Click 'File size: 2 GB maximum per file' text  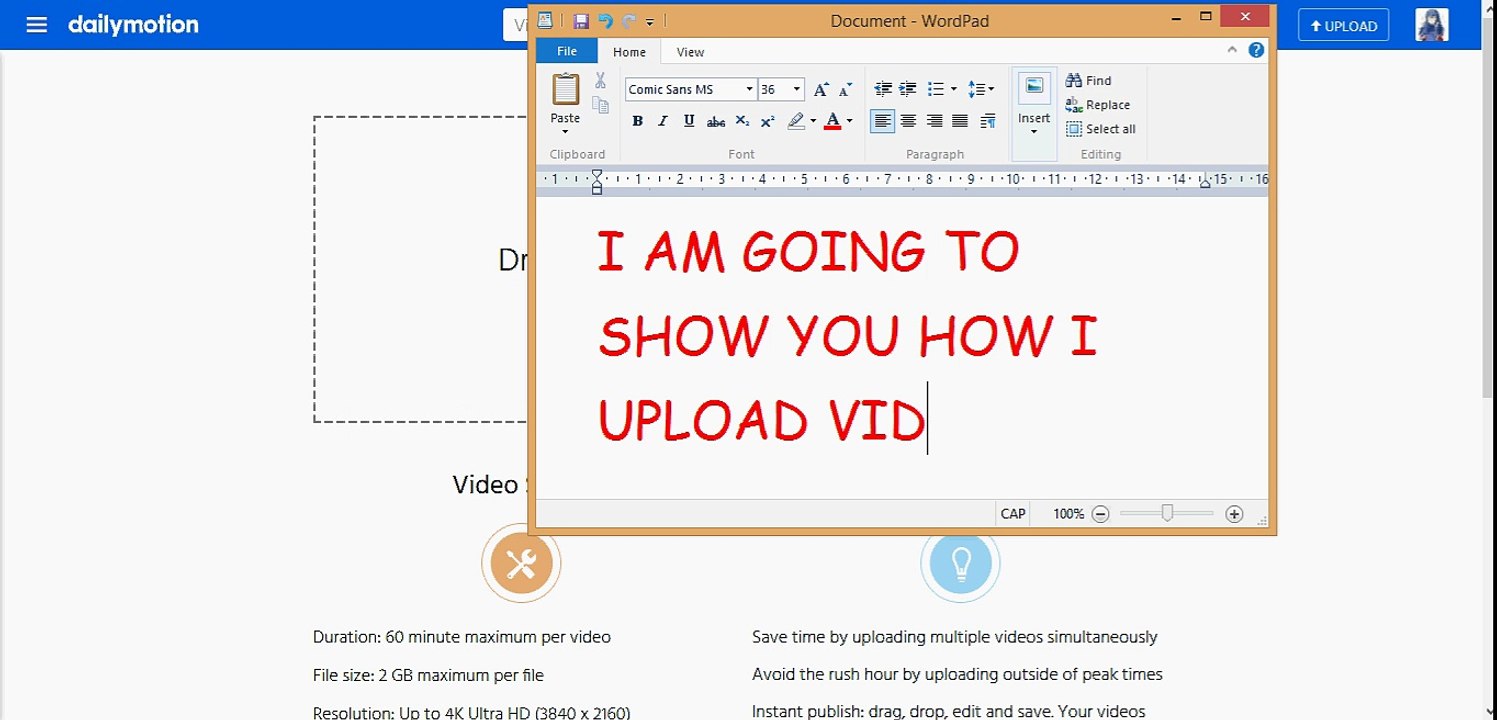point(428,675)
